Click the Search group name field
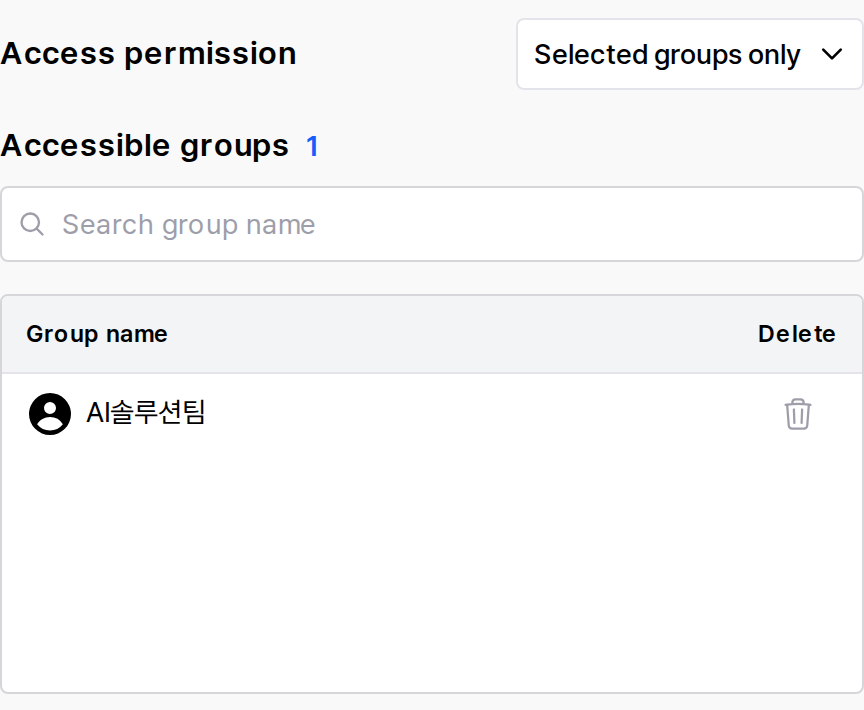This screenshot has height=710, width=864. pos(432,224)
